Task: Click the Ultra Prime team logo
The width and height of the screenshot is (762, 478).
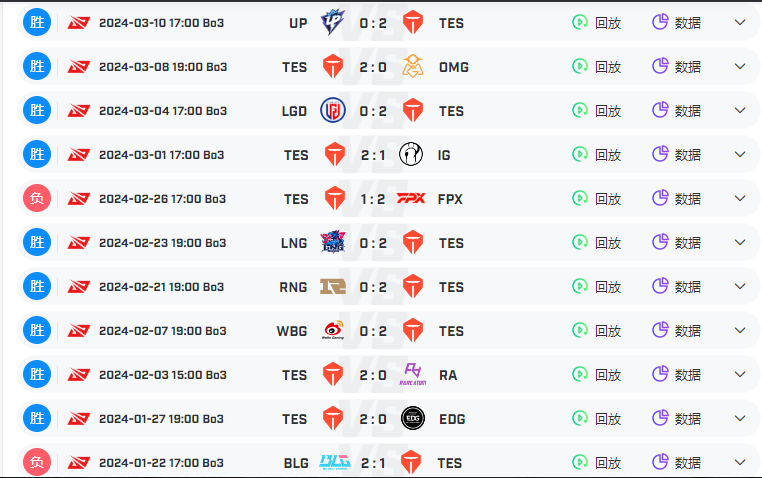Action: tap(333, 22)
